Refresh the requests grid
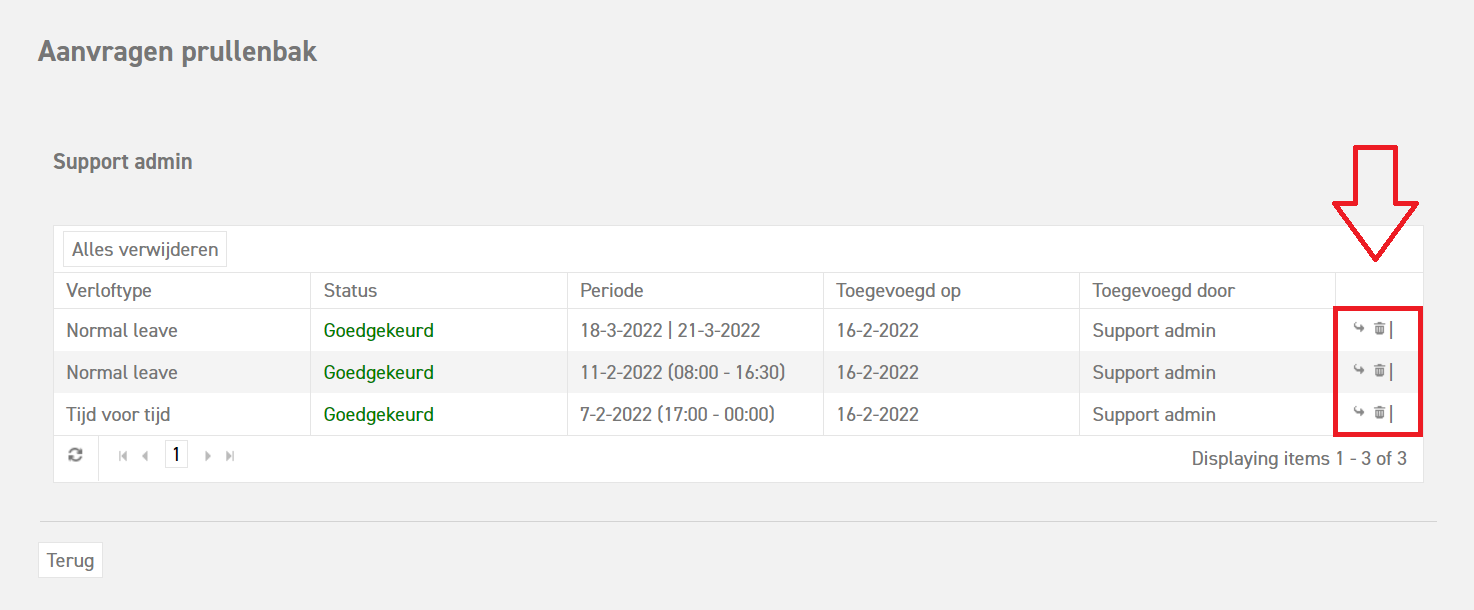Image resolution: width=1474 pixels, height=610 pixels. (x=75, y=455)
